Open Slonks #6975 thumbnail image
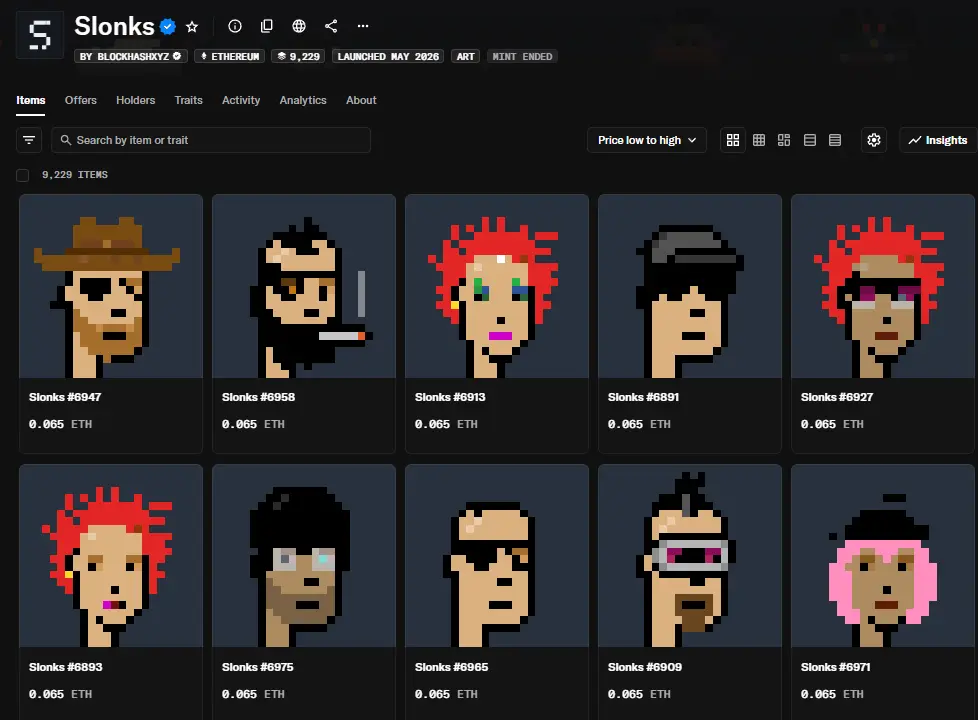The image size is (978, 720). click(304, 556)
